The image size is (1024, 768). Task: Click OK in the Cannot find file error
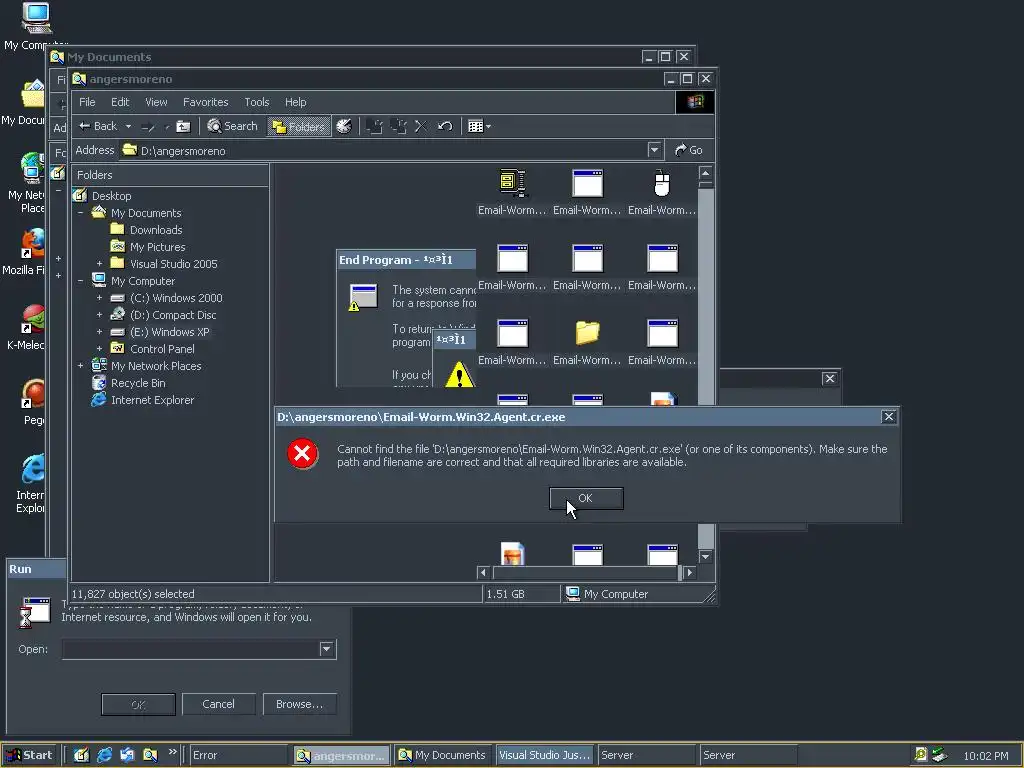point(586,498)
